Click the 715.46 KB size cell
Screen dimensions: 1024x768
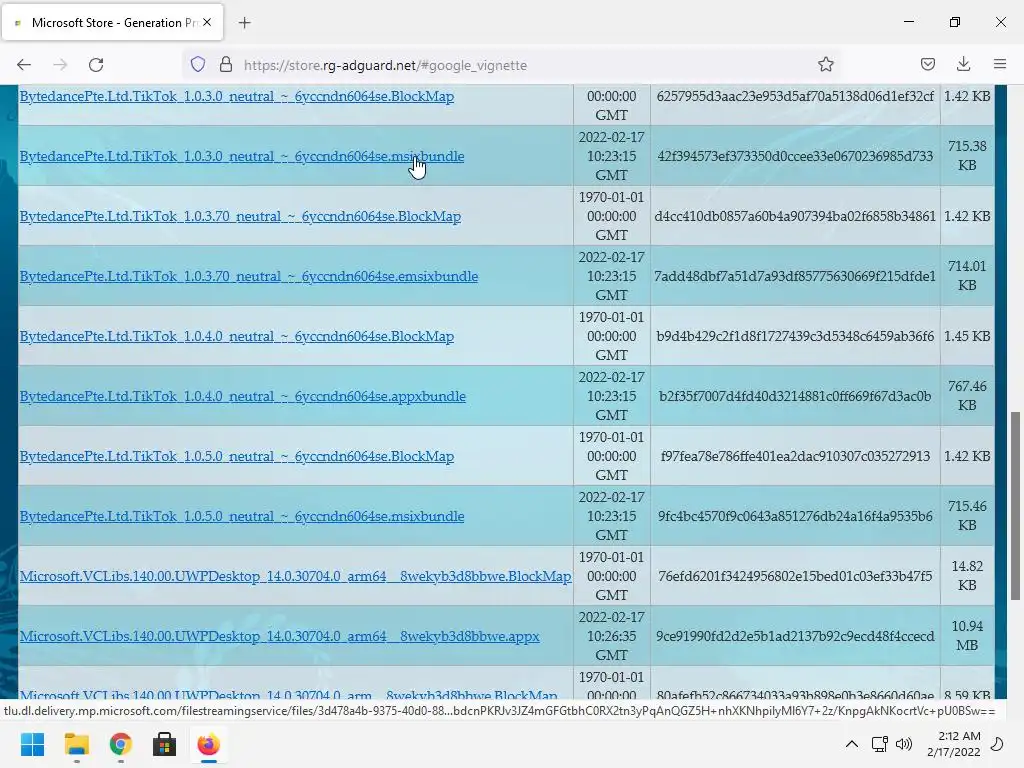click(967, 517)
